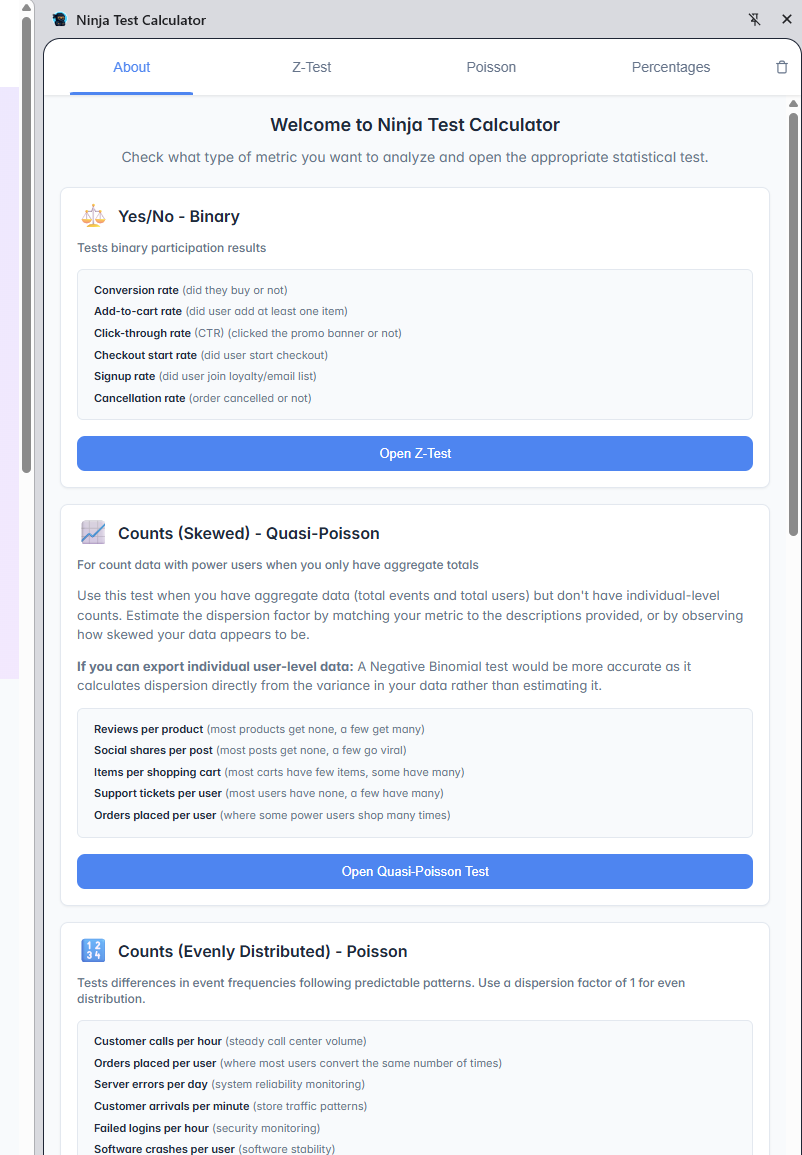The height and width of the screenshot is (1155, 802).
Task: Click the Ninja Test Calculator logo icon
Action: point(59,20)
